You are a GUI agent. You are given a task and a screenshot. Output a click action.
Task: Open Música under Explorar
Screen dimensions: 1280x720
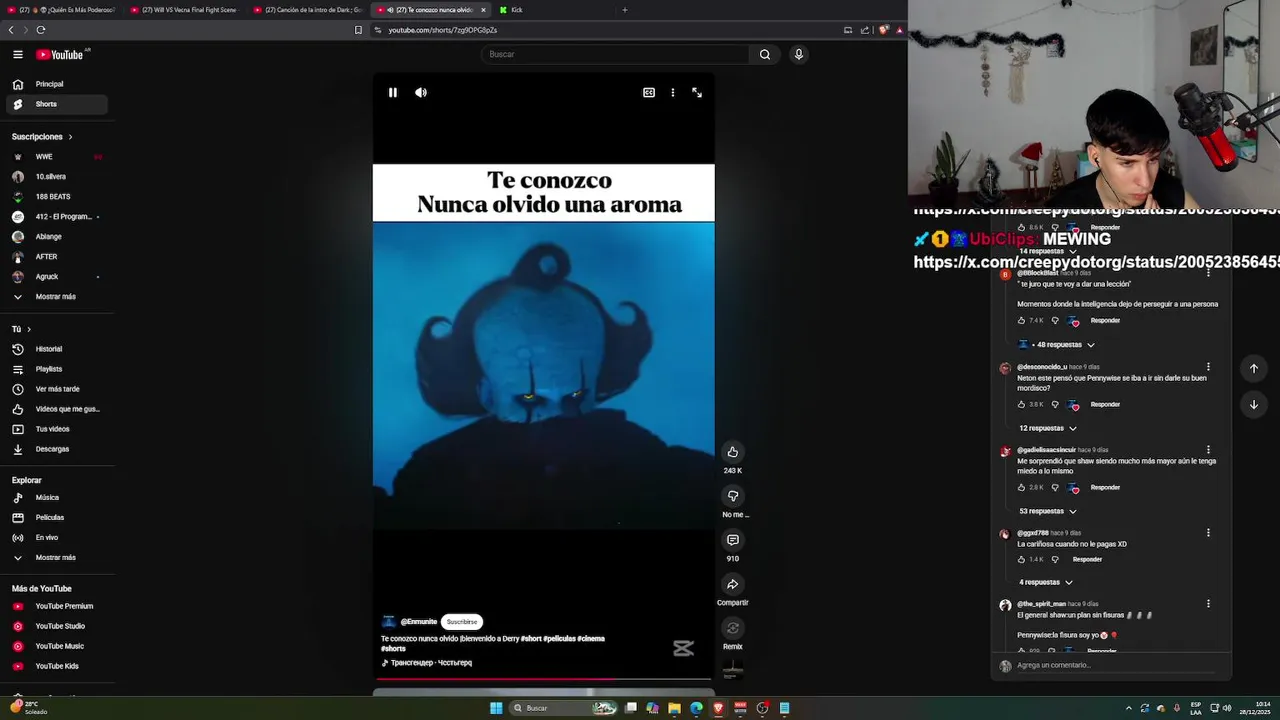click(x=58, y=498)
